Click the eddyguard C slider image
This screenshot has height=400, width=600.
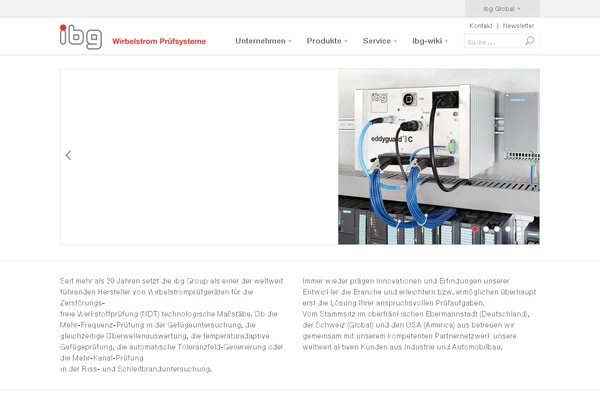tap(439, 157)
